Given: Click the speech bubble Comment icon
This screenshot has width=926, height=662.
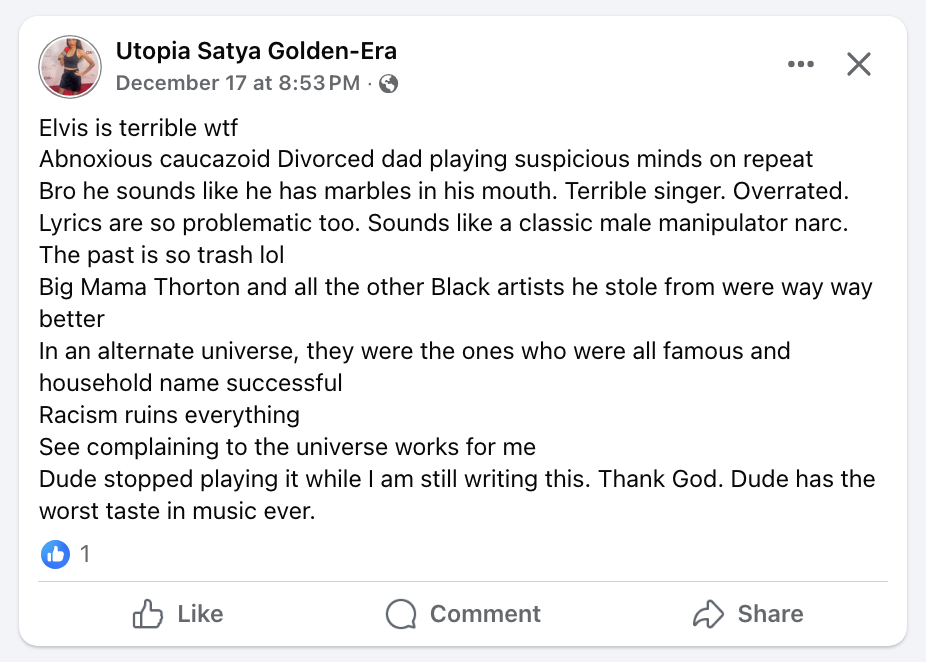Looking at the screenshot, I should (x=401, y=613).
